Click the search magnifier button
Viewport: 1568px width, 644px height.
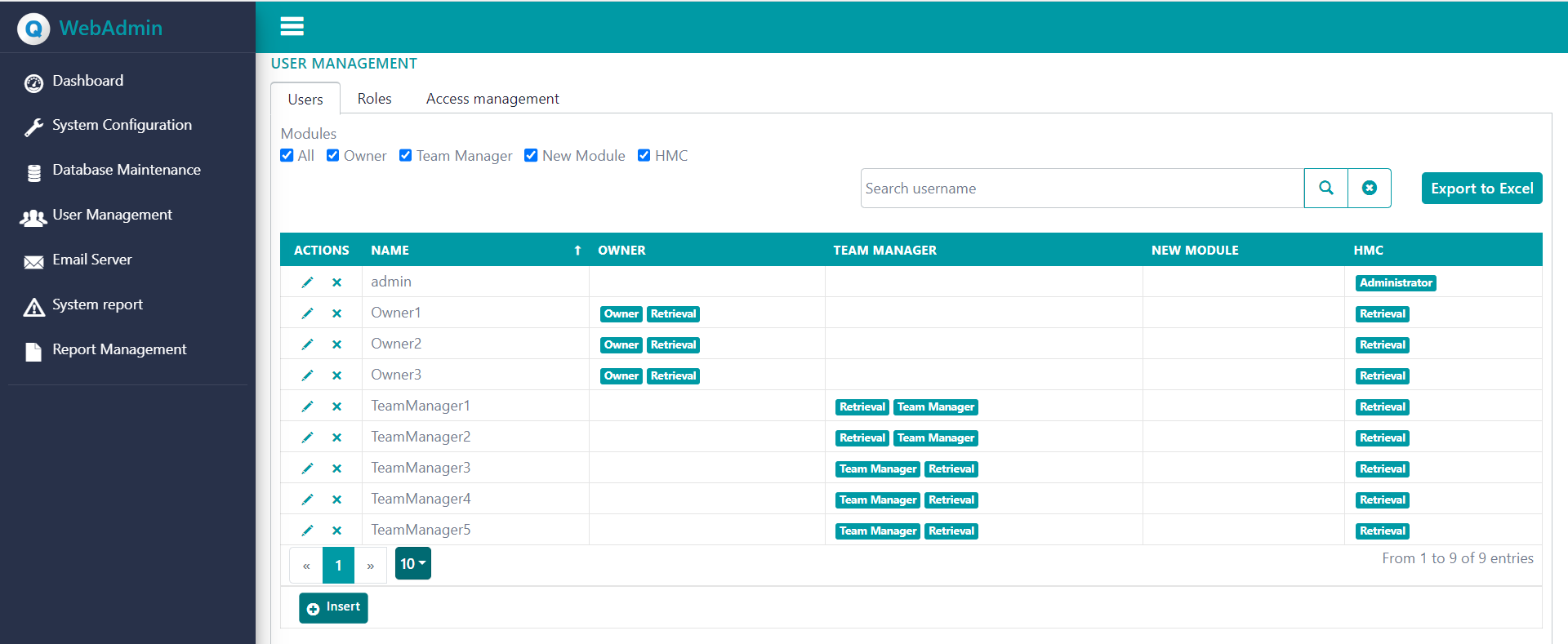pos(1326,189)
